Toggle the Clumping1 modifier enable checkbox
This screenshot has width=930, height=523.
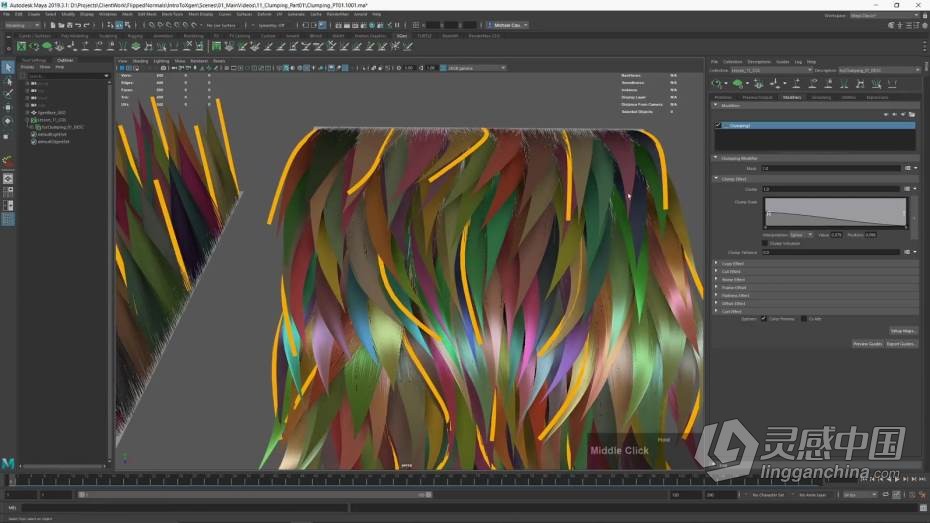(719, 126)
